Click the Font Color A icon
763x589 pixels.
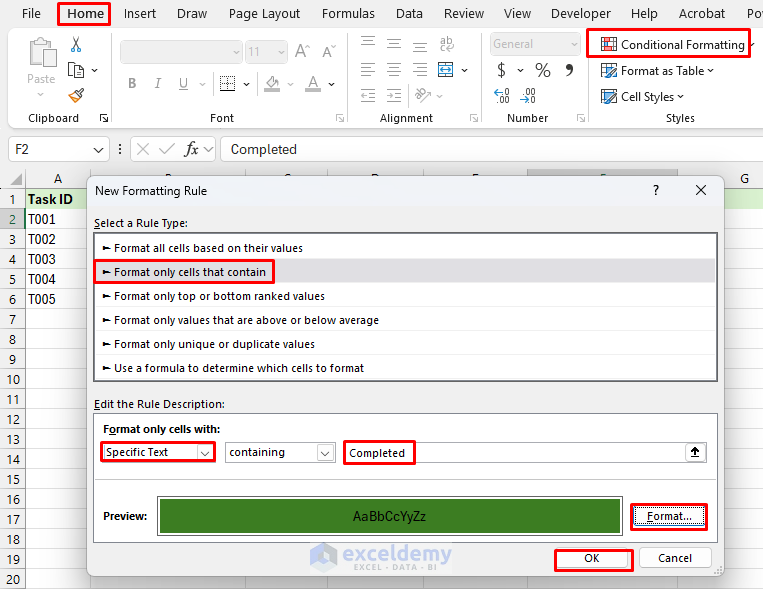[313, 84]
